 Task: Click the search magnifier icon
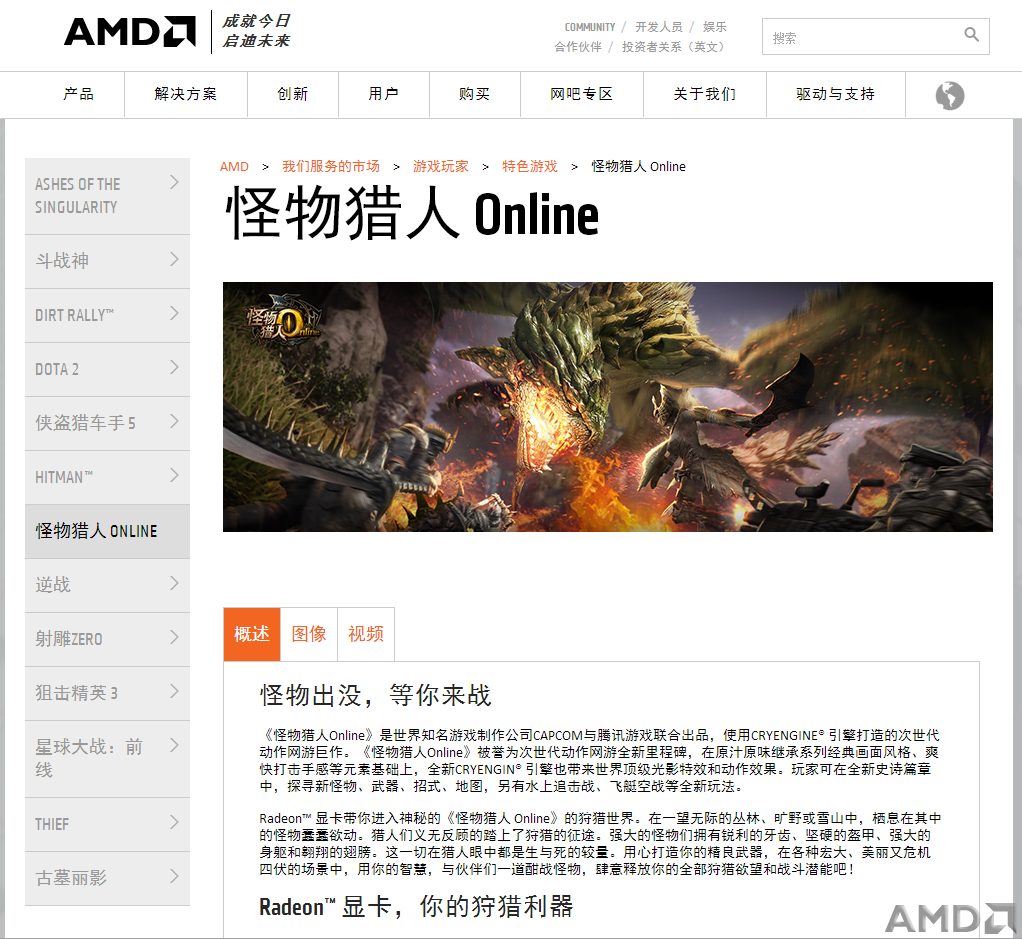pyautogui.click(x=971, y=35)
